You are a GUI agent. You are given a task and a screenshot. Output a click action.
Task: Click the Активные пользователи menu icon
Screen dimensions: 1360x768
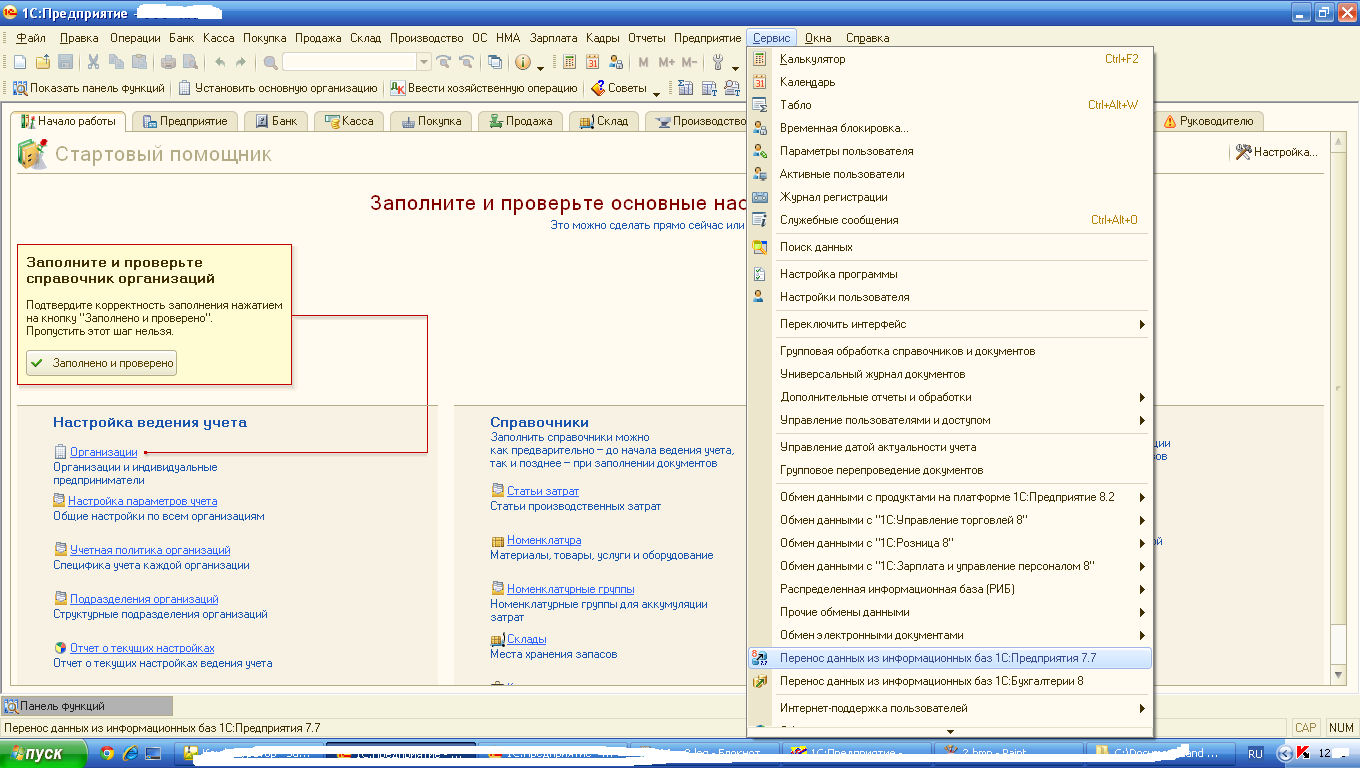[x=760, y=174]
